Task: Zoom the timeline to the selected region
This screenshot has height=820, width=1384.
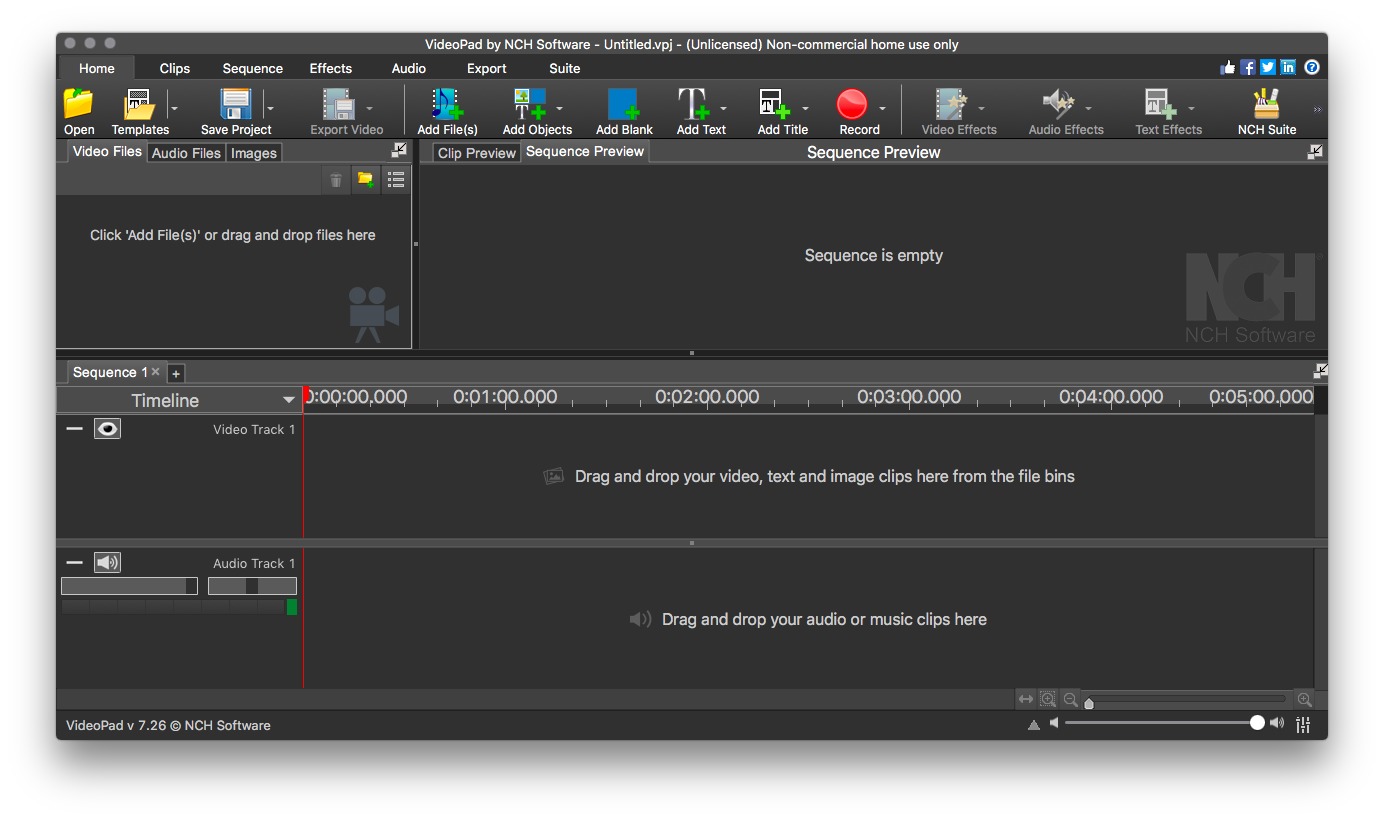Action: tap(1048, 700)
